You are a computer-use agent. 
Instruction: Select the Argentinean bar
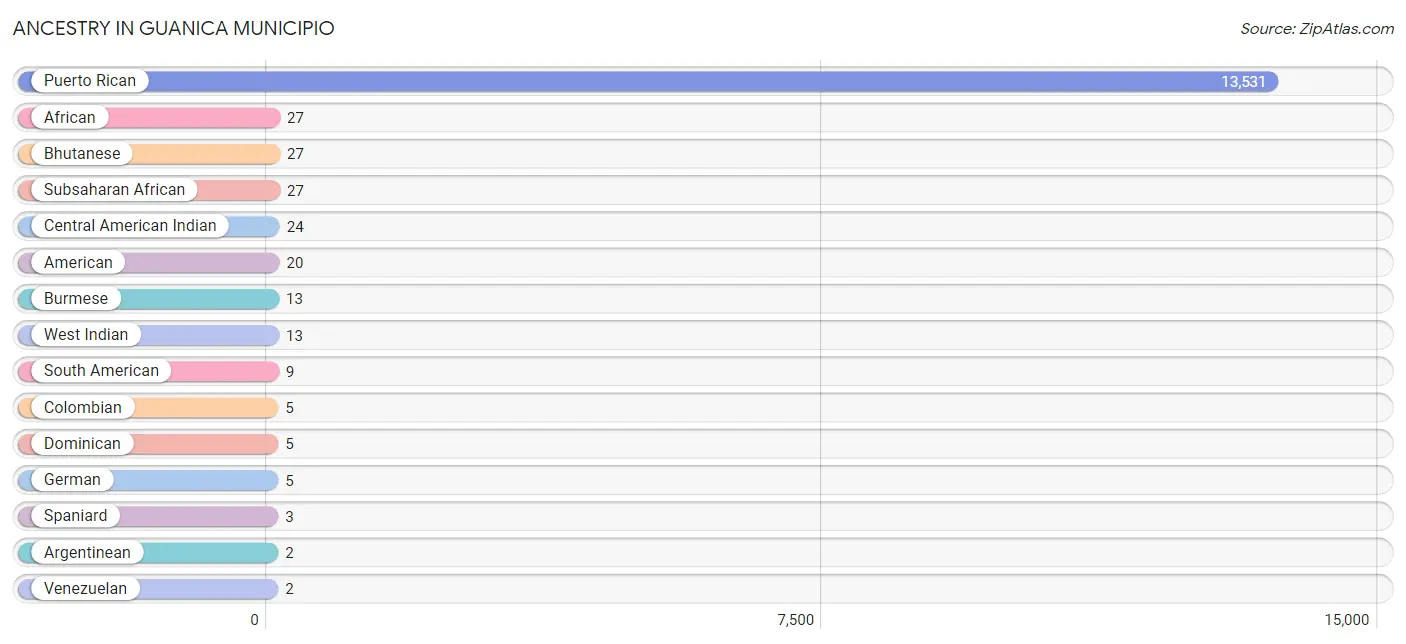point(148,552)
